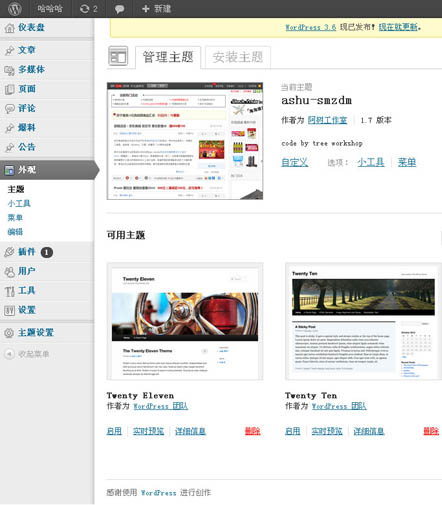
Task: Click the 多媒体 media icon
Action: point(9,70)
